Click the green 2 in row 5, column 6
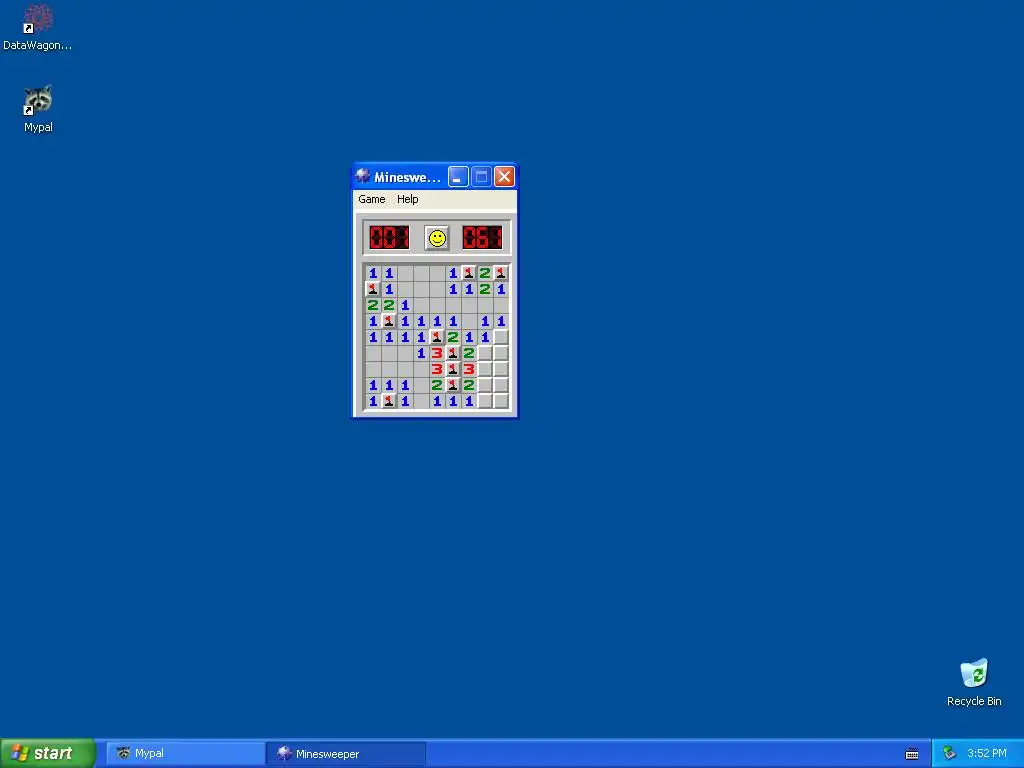The width and height of the screenshot is (1024, 768). pos(453,337)
